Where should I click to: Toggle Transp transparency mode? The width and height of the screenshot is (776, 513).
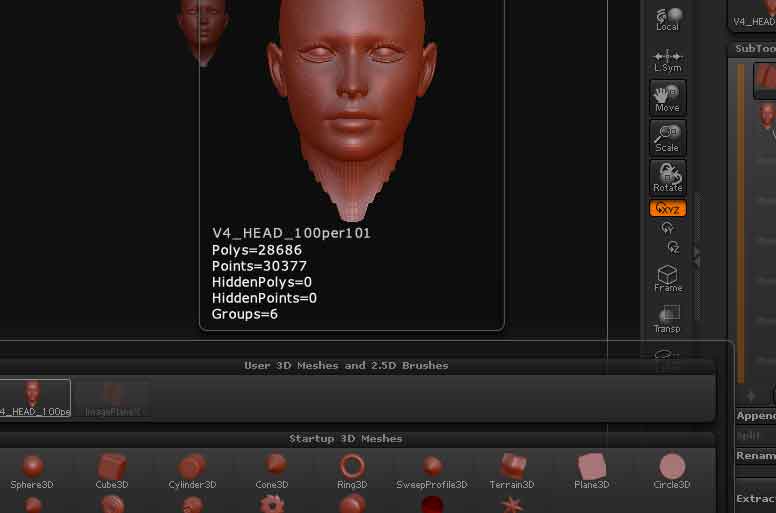click(x=667, y=319)
